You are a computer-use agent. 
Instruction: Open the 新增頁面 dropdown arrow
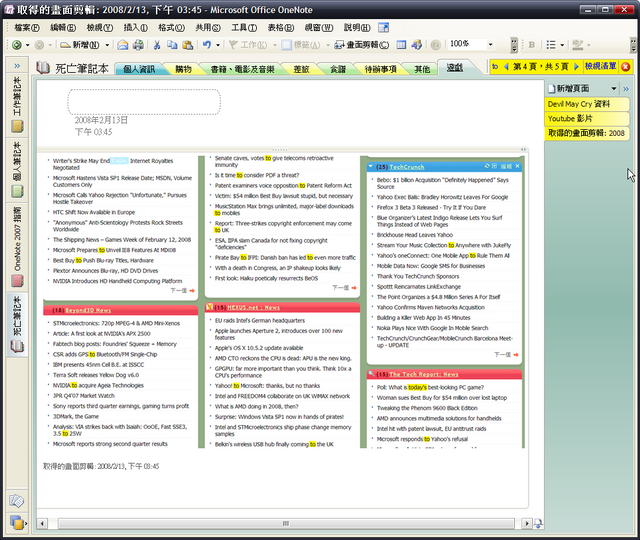[x=613, y=89]
